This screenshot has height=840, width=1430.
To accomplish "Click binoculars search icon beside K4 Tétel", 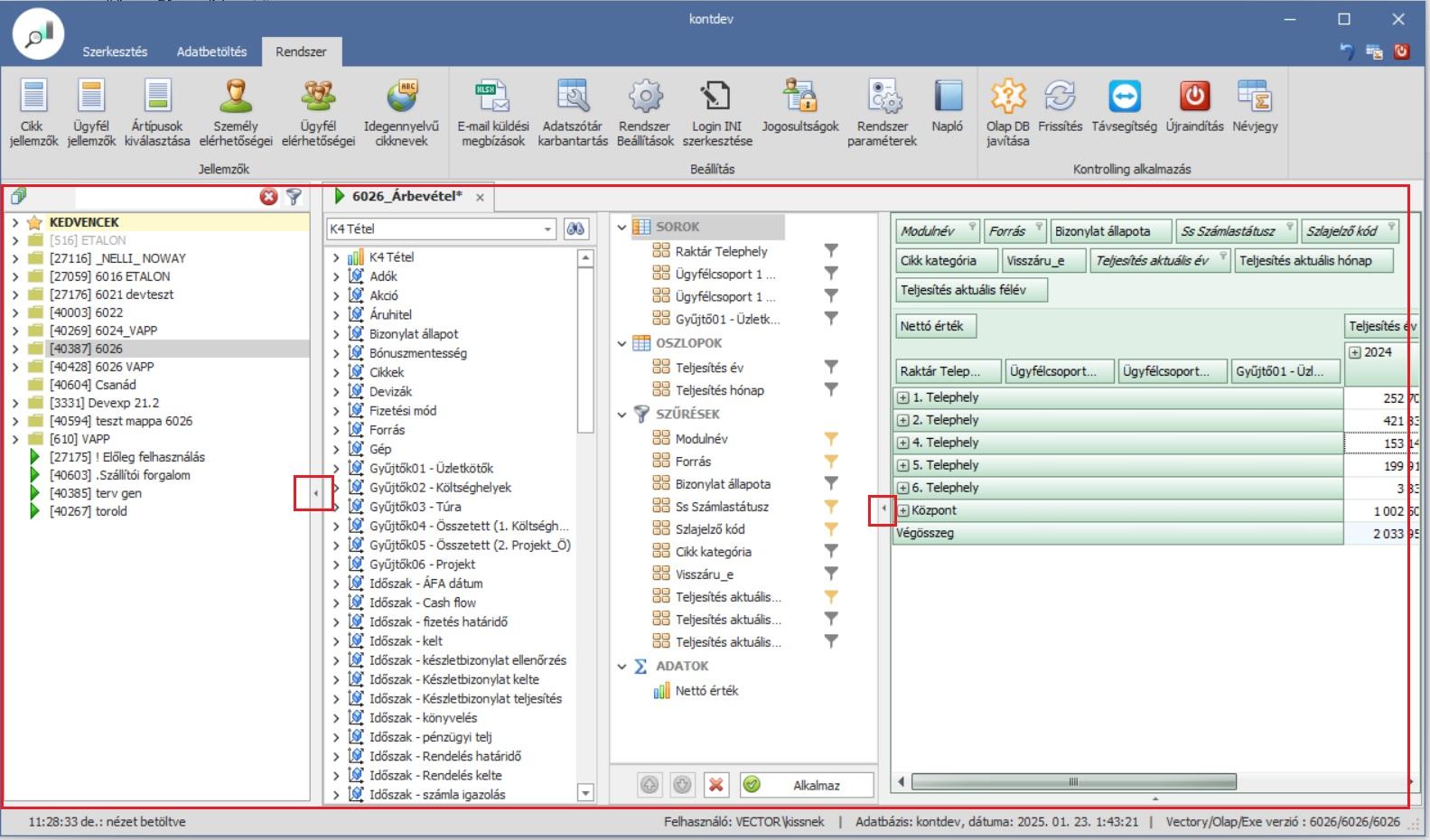I will coord(575,229).
